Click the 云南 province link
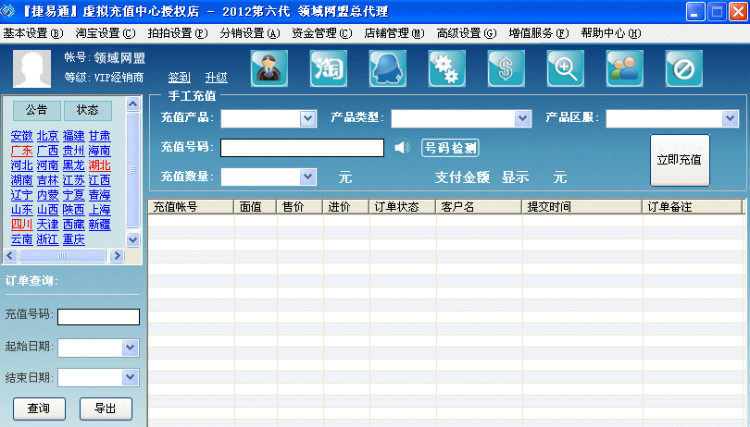Screen dimensions: 750x427 (22, 239)
